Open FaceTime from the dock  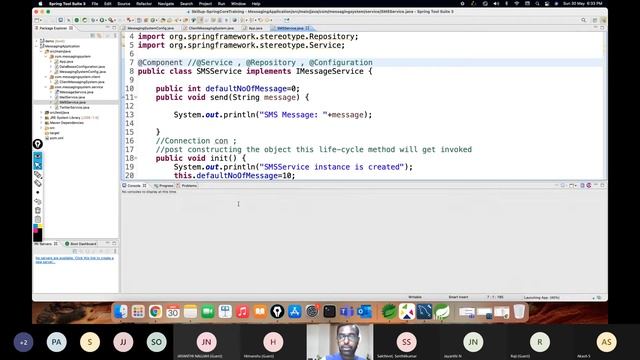(208, 312)
